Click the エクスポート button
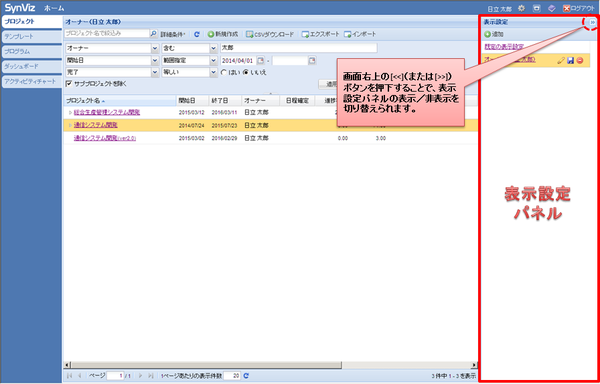 pos(321,34)
